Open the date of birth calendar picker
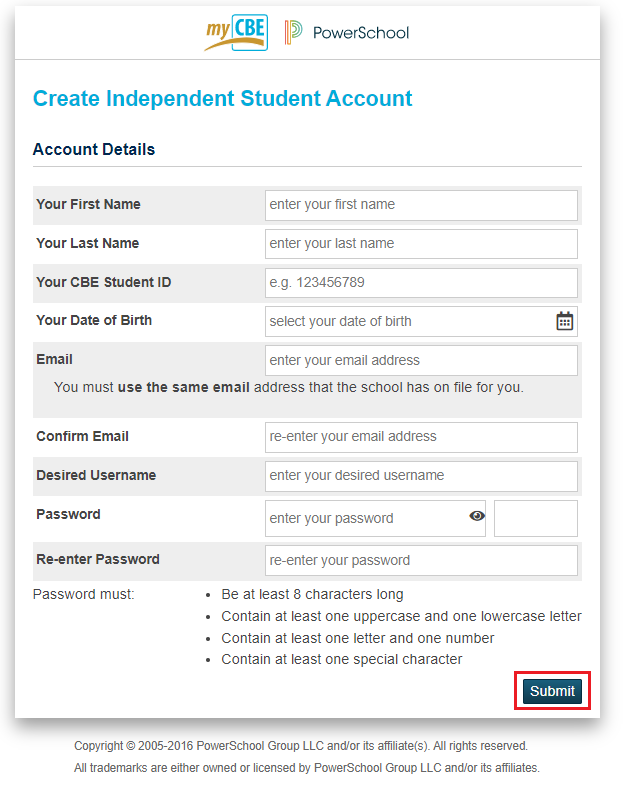 (x=565, y=321)
